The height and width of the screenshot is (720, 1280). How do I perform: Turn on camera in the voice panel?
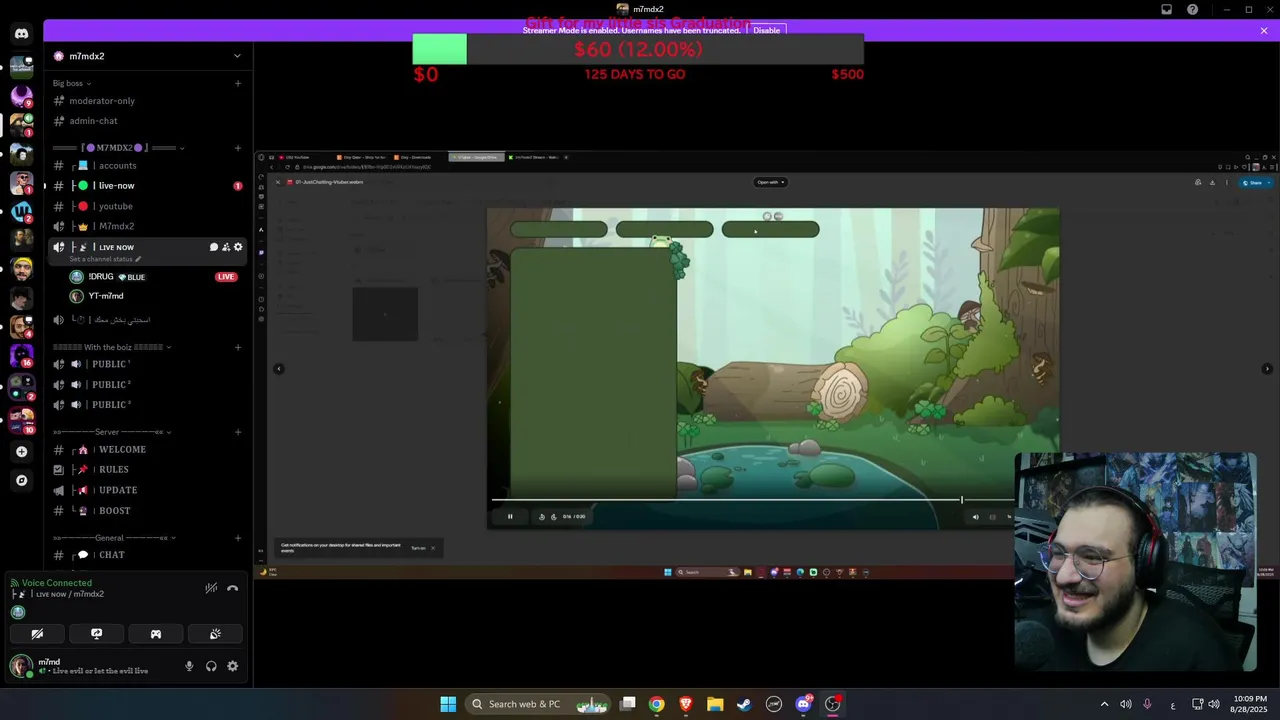pos(37,634)
